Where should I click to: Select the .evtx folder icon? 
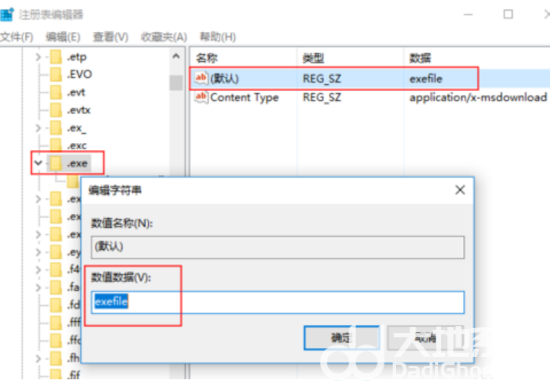tap(56, 110)
